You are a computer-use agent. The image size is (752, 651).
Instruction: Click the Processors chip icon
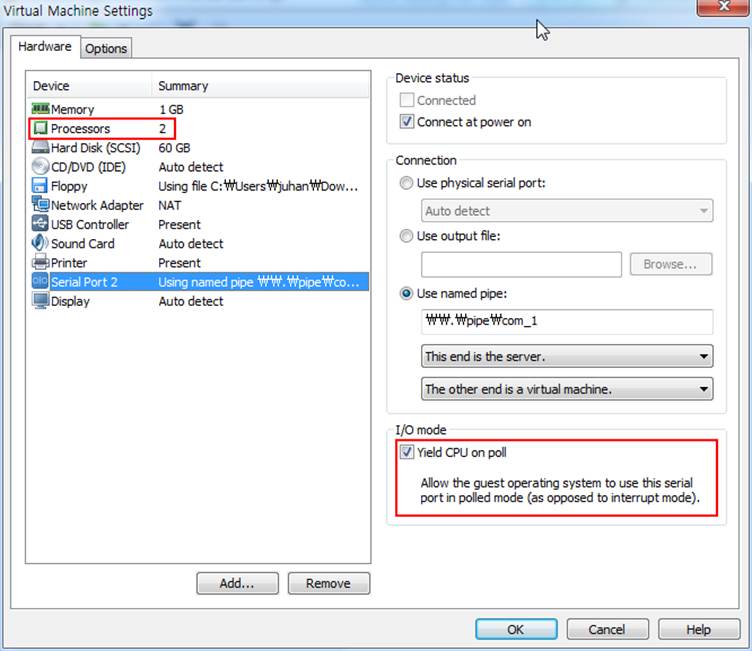40,128
